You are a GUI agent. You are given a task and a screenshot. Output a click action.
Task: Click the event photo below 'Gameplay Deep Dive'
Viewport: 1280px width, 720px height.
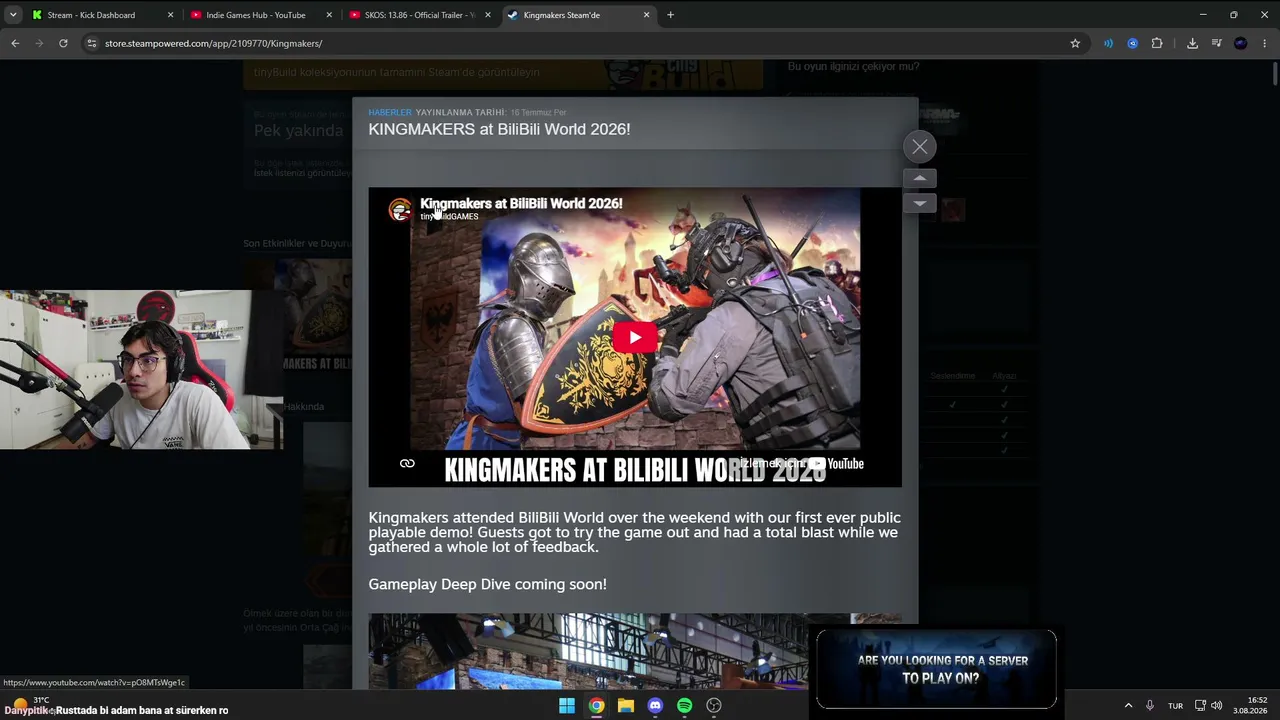(x=635, y=651)
